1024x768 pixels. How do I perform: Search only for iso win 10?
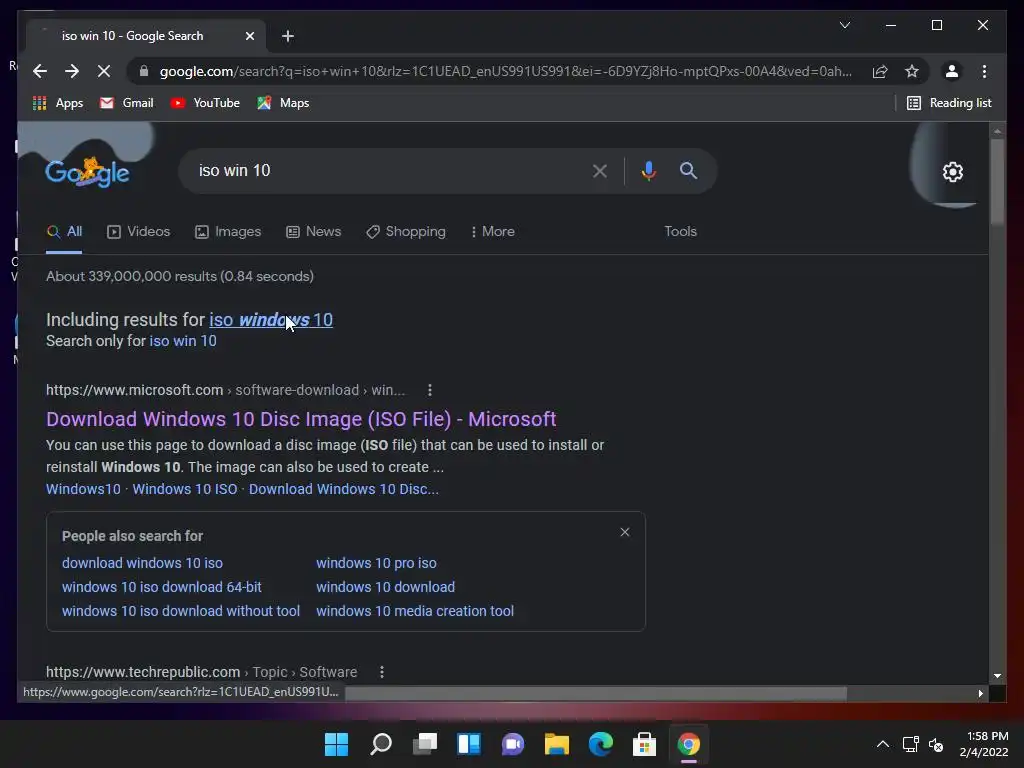pos(183,341)
